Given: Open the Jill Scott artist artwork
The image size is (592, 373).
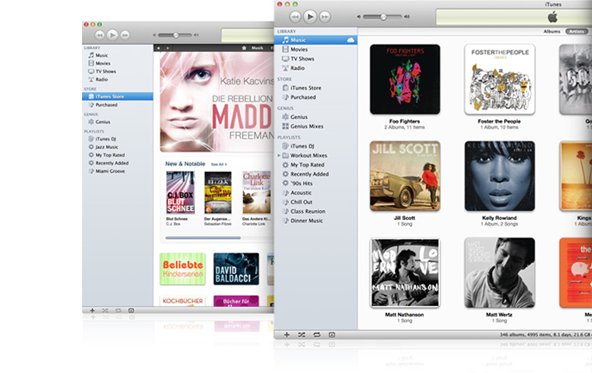Looking at the screenshot, I should (x=405, y=176).
